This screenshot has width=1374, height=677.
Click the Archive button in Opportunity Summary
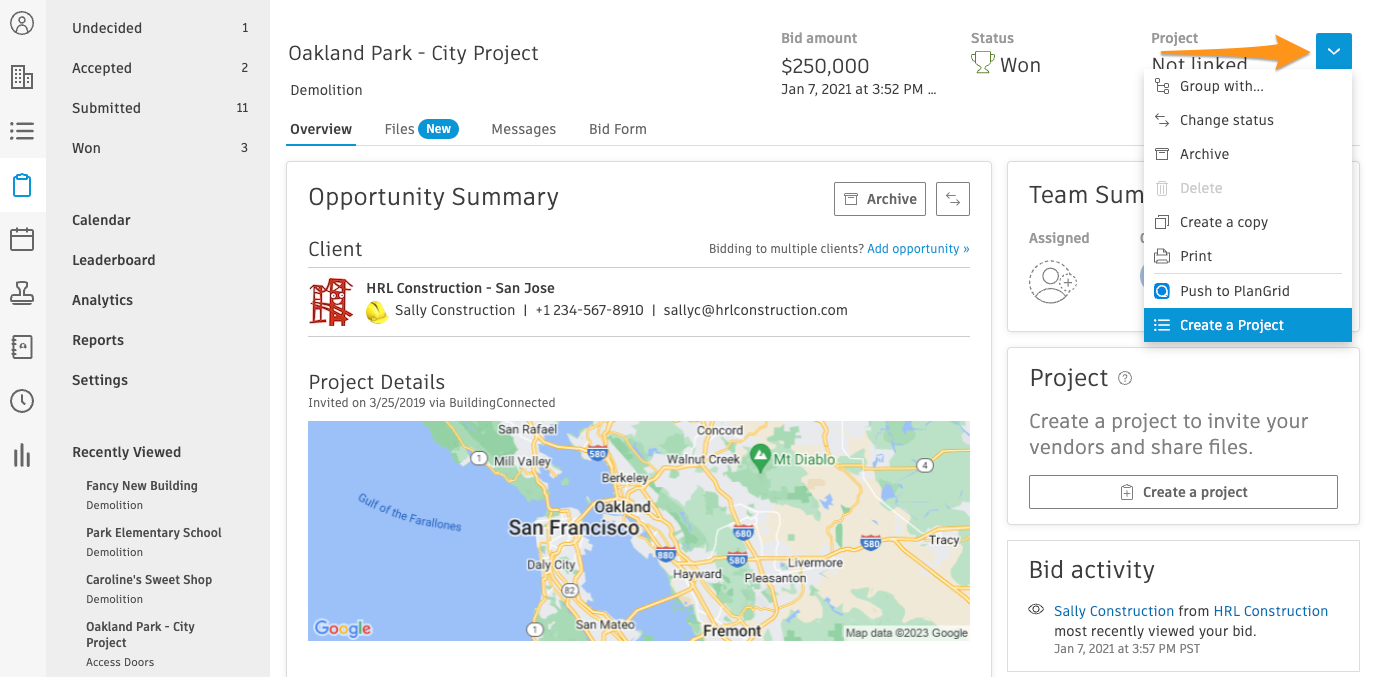pyautogui.click(x=880, y=199)
